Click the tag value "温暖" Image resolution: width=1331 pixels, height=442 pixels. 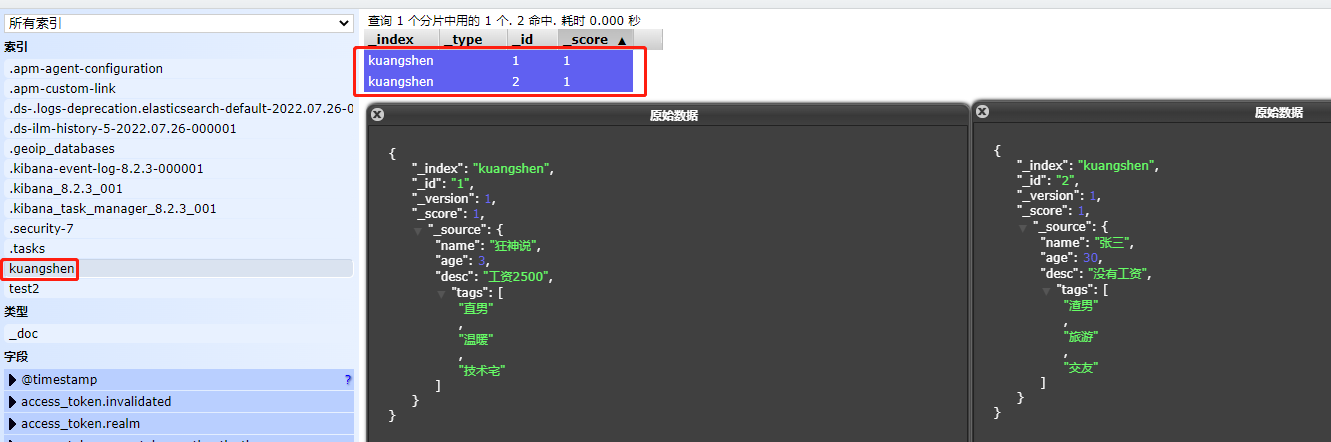tap(476, 340)
